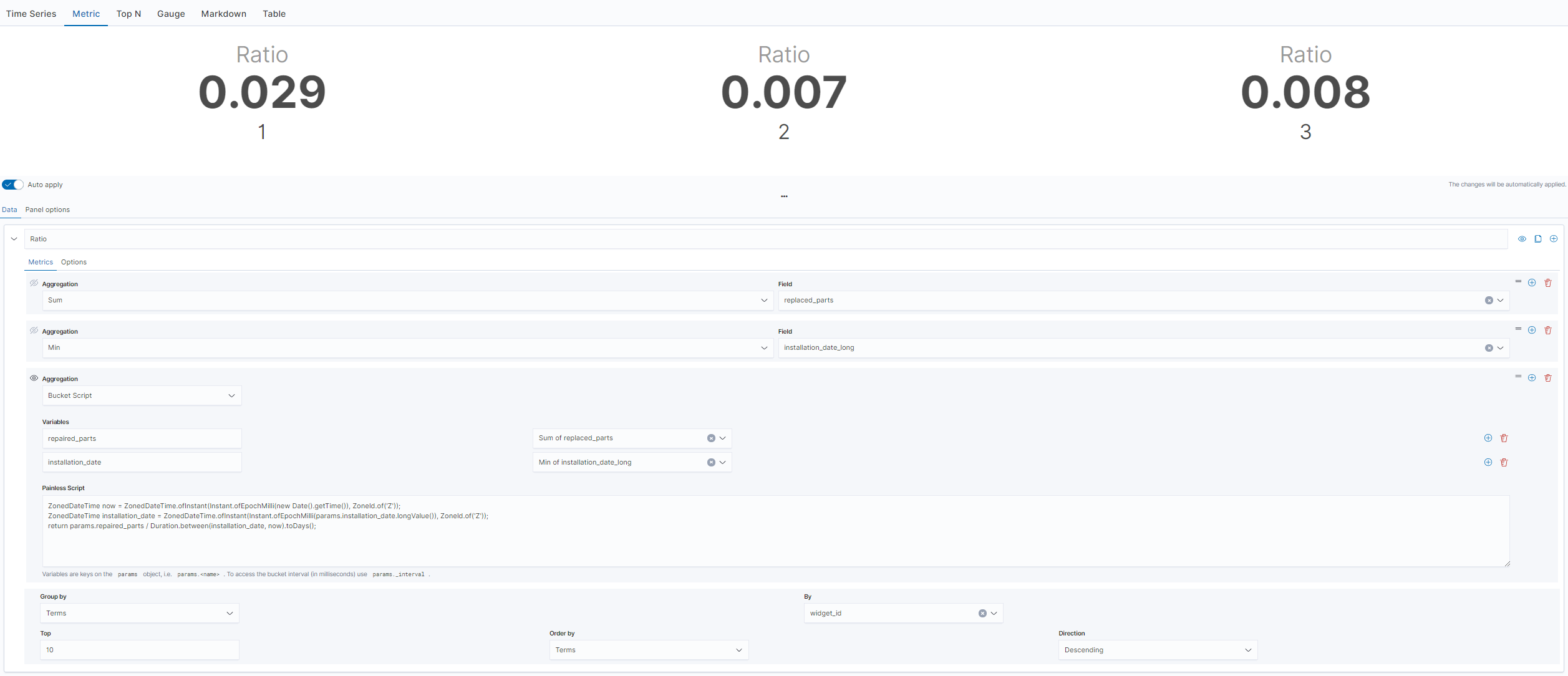
Task: Grab drag handle of Sum aggregation row
Action: [x=1518, y=282]
